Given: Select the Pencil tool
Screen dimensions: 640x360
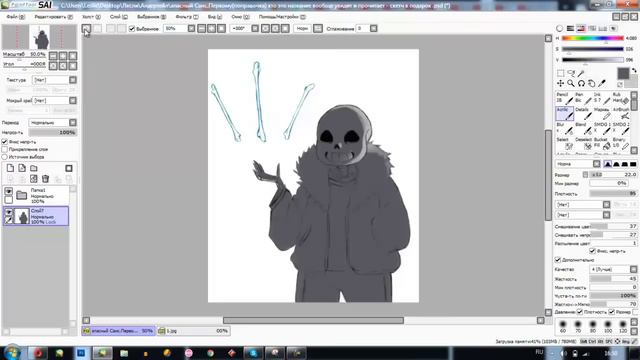Looking at the screenshot, I should (564, 98).
